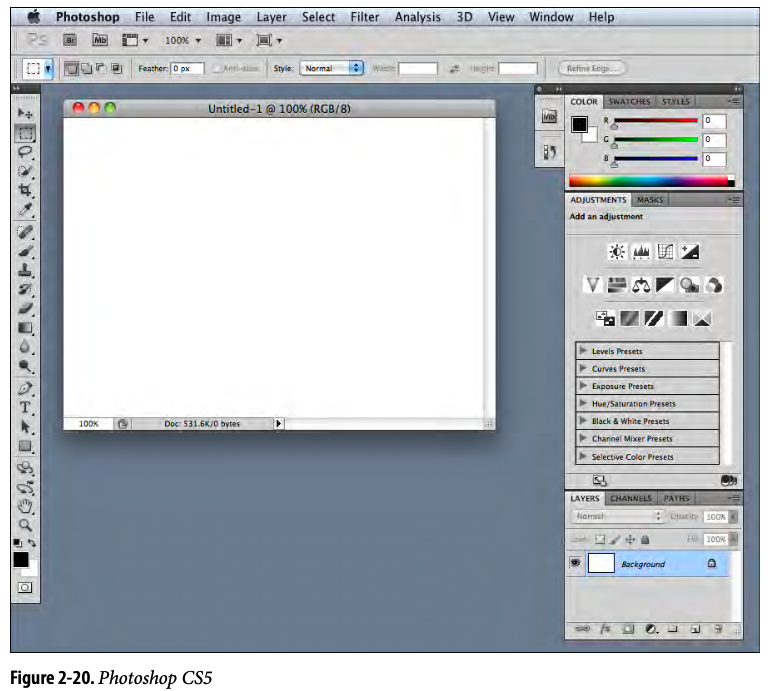Select the Type tool
770x691 pixels.
(25, 408)
